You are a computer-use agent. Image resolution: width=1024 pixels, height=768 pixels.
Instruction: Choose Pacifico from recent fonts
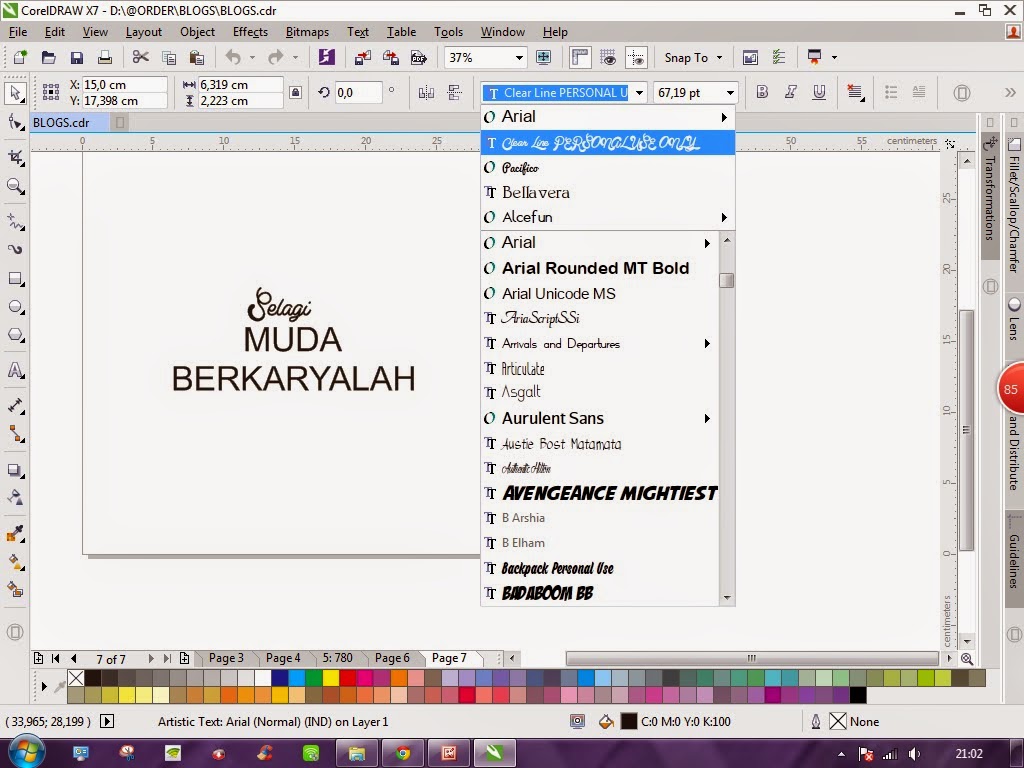tap(608, 168)
